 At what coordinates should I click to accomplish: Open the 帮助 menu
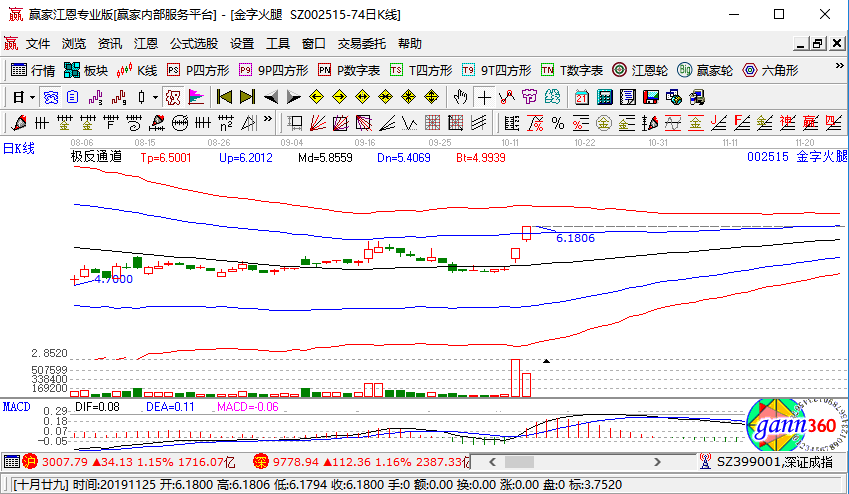click(410, 44)
